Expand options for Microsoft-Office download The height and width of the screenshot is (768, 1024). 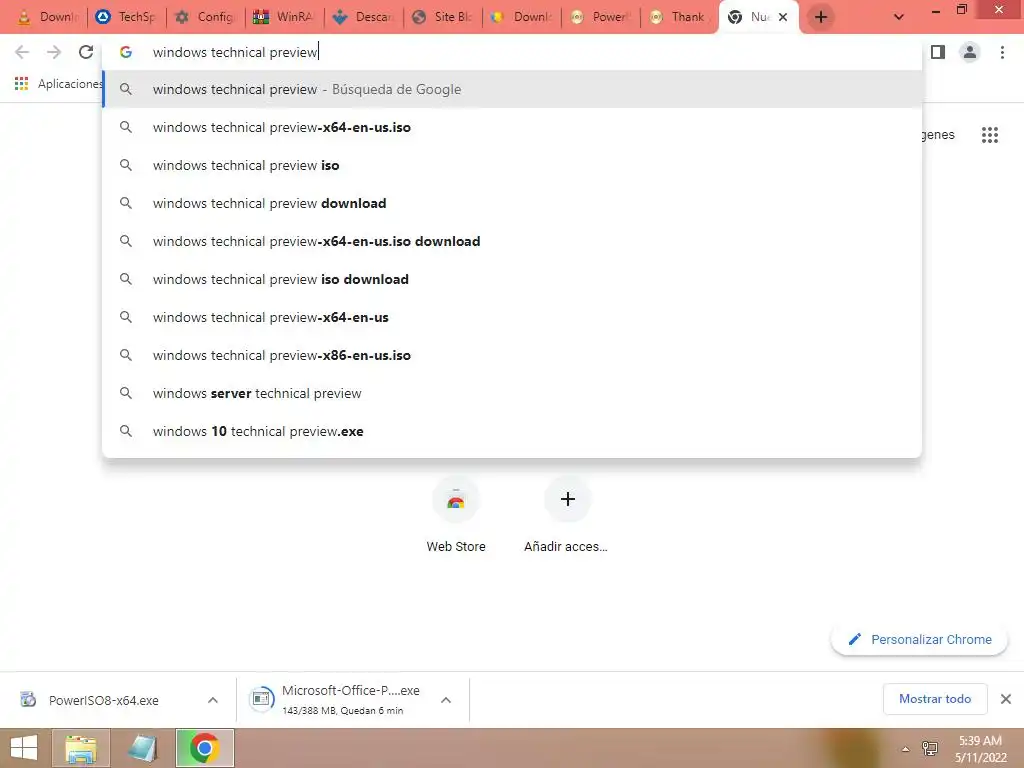click(446, 700)
